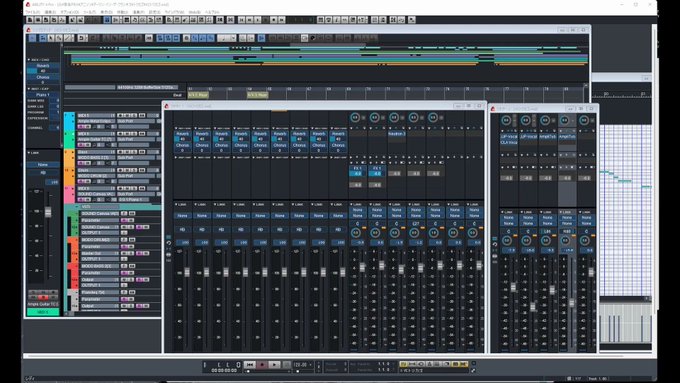The width and height of the screenshot is (680, 383).
Task: Collapse Link section of first mixer's first channel
Action: 176,204
